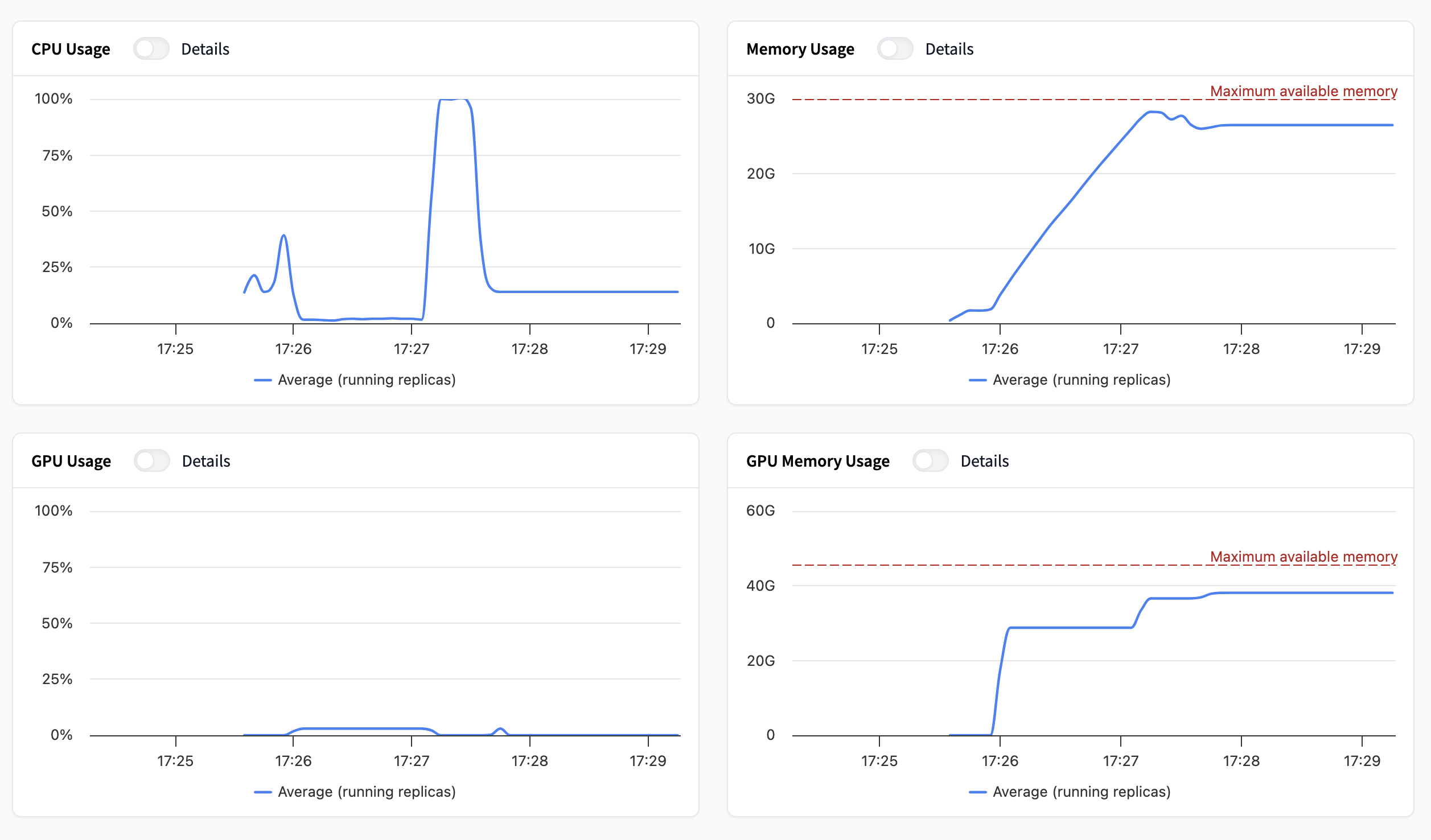Click the 17:26 tick on the CPU Usage axis
This screenshot has width=1431, height=840.
(x=293, y=349)
